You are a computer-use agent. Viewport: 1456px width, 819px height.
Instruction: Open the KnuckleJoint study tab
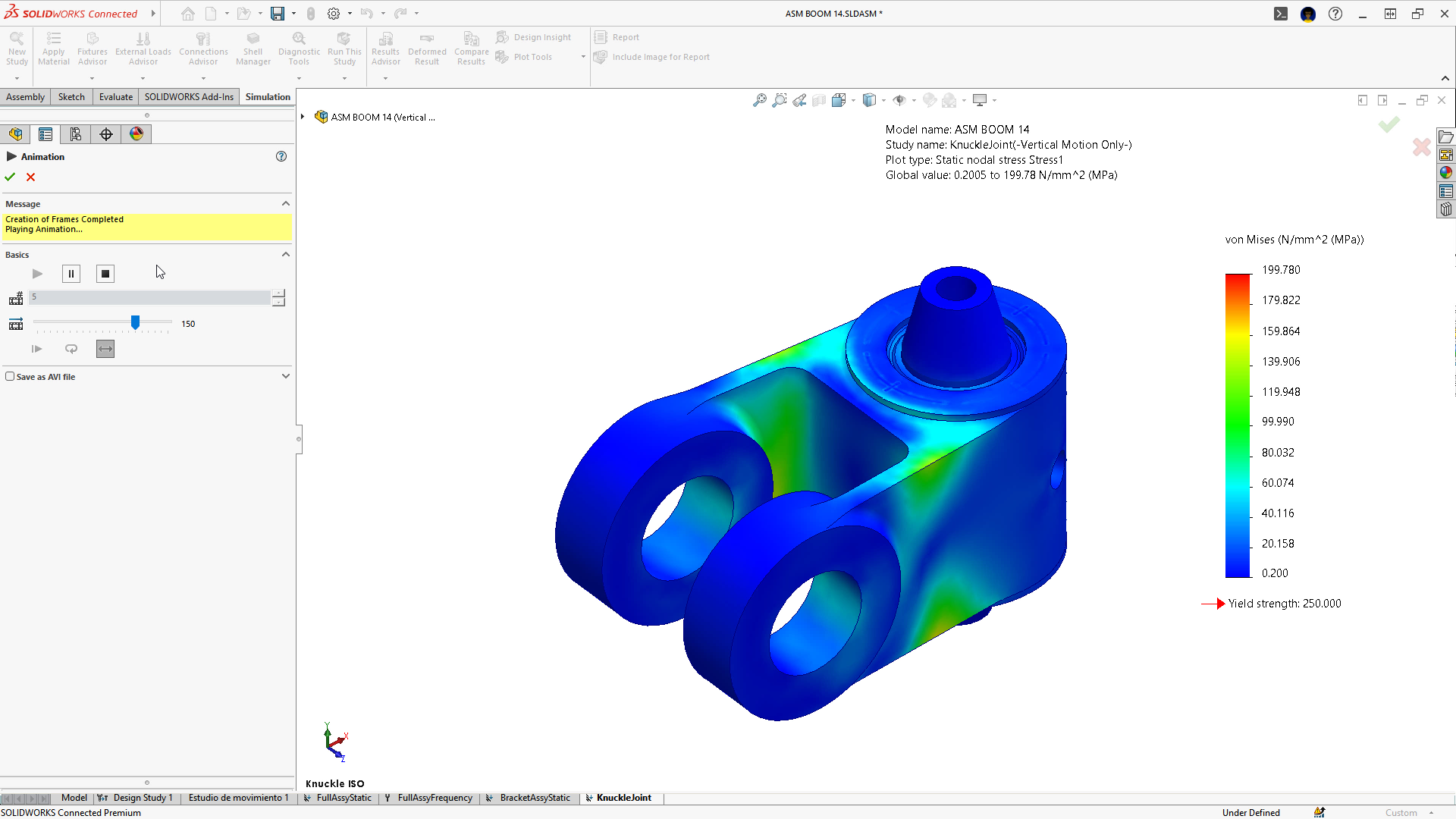pos(624,797)
